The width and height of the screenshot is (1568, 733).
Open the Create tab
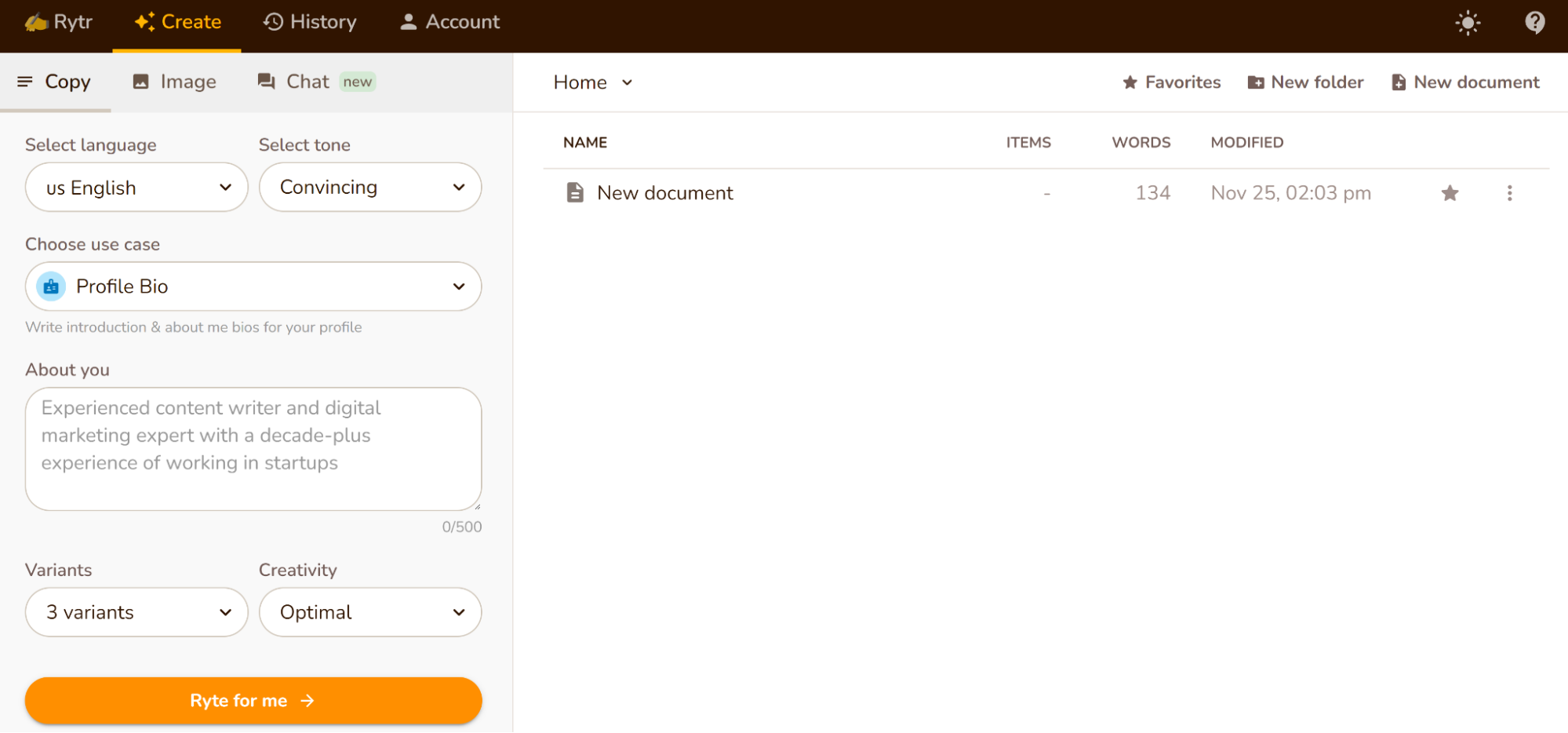point(177,22)
